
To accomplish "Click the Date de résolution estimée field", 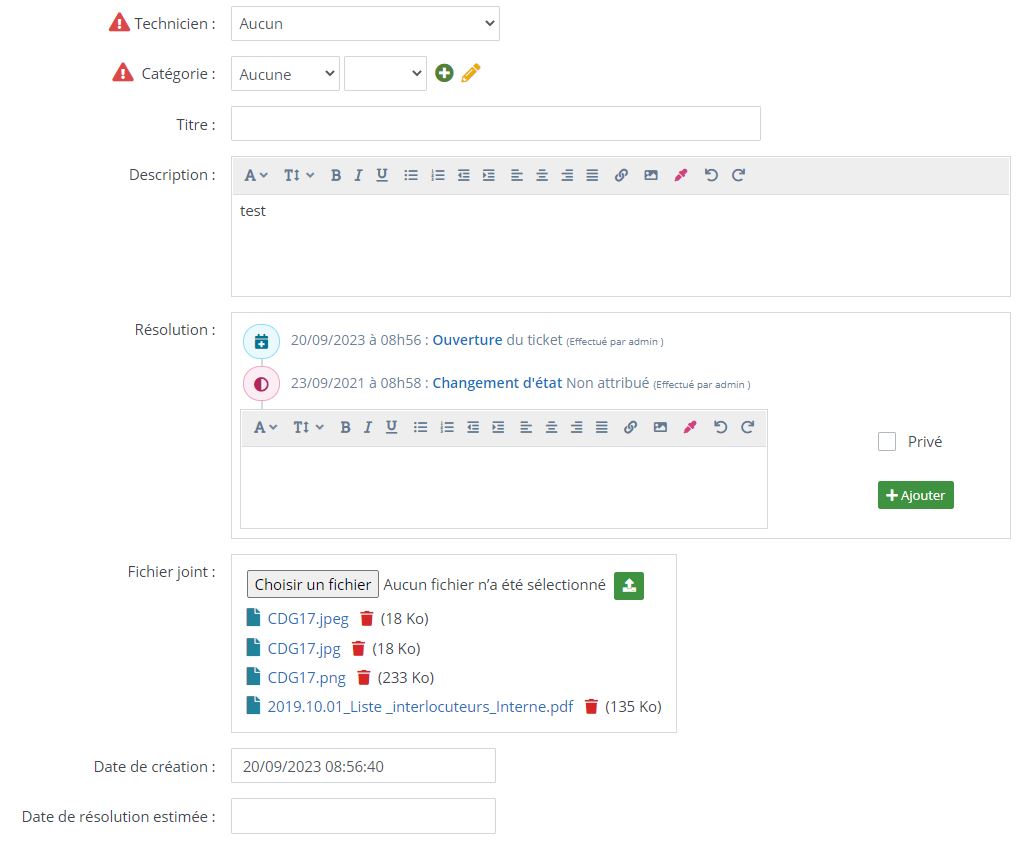I will click(x=363, y=816).
